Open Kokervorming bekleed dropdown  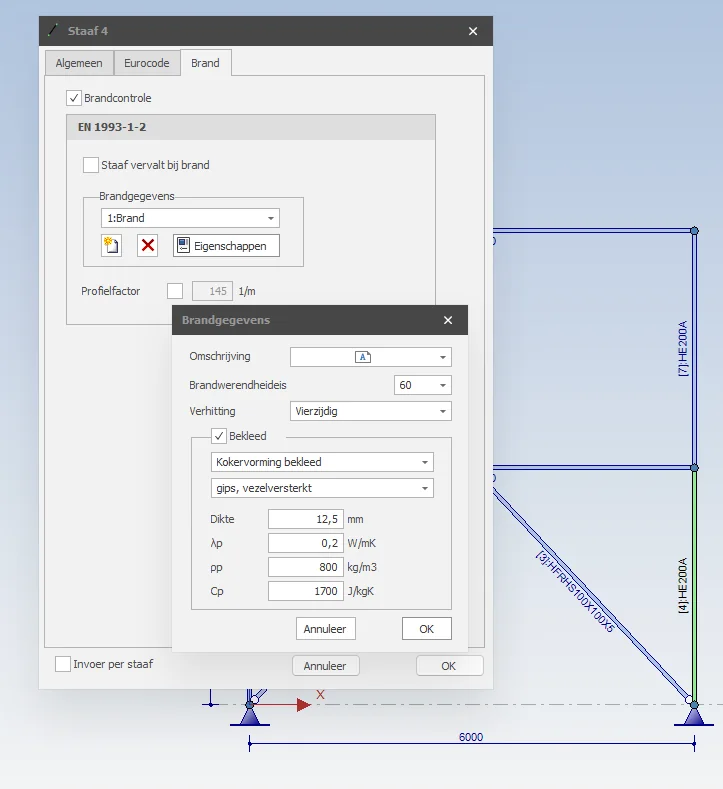click(322, 462)
